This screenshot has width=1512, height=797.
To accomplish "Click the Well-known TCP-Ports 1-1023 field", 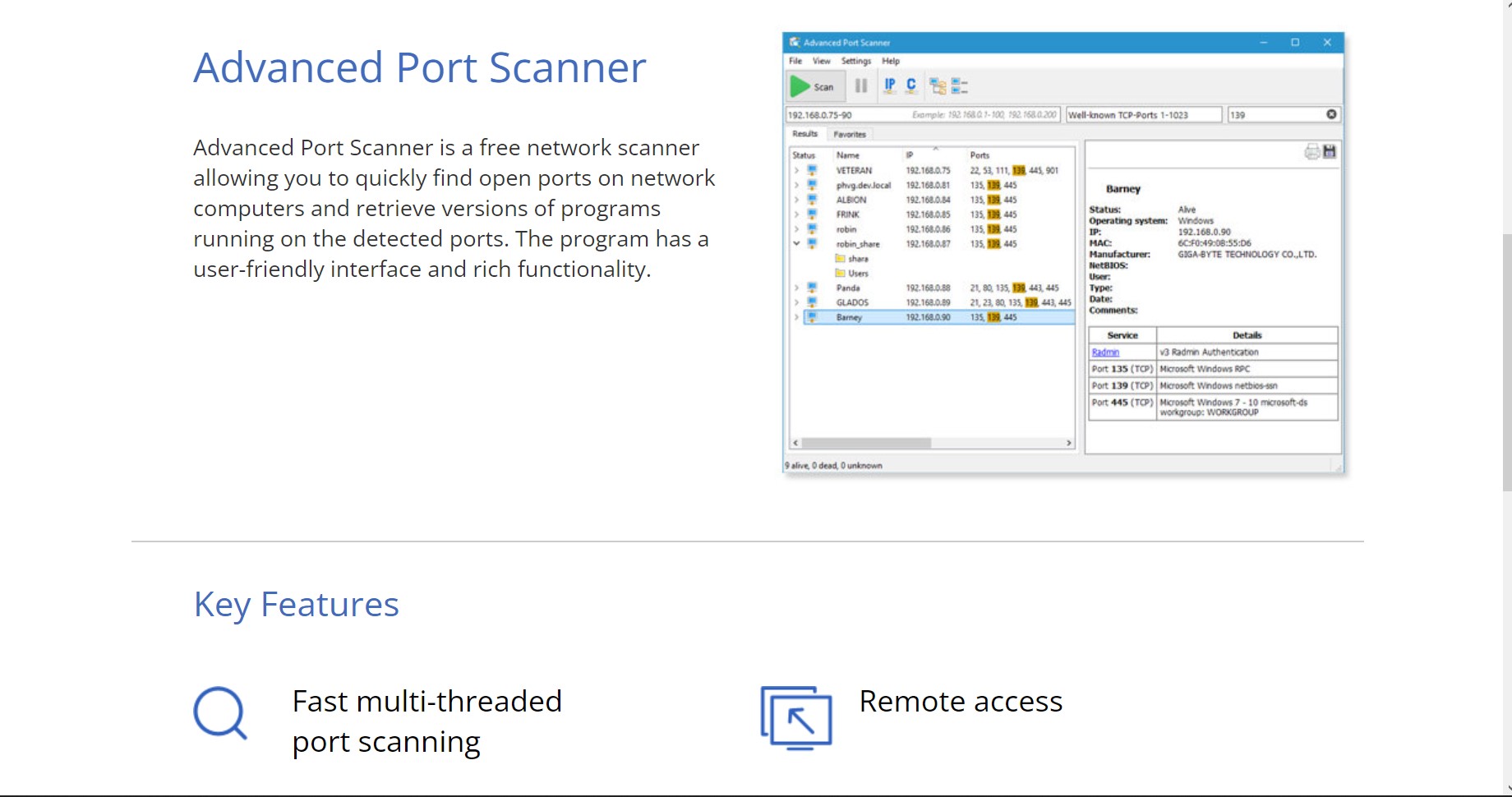I will (1143, 115).
